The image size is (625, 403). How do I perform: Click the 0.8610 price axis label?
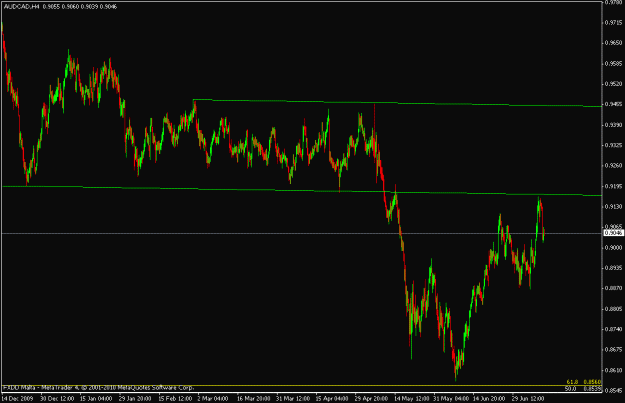coord(614,370)
